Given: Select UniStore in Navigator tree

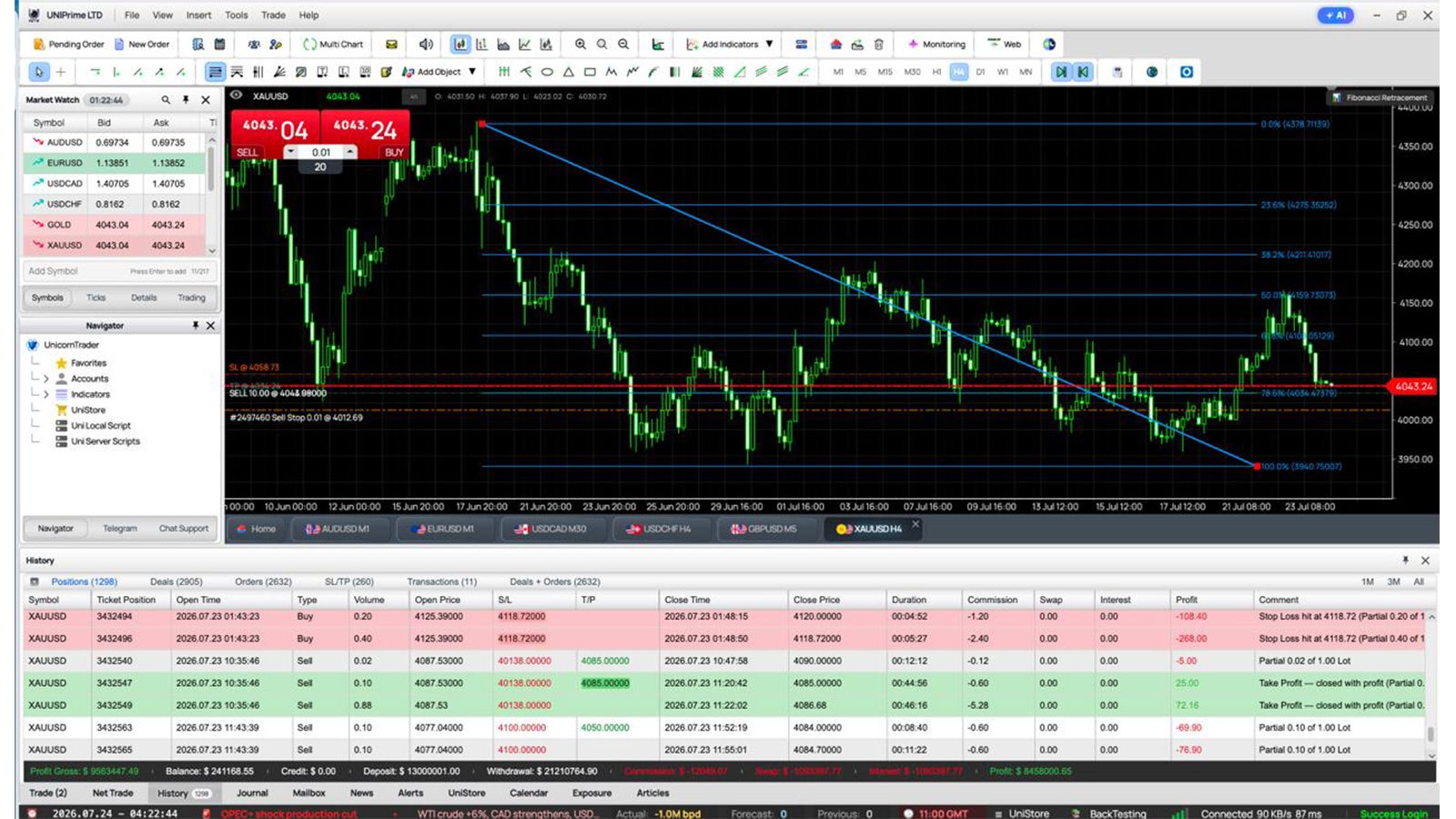Looking at the screenshot, I should pyautogui.click(x=88, y=409).
